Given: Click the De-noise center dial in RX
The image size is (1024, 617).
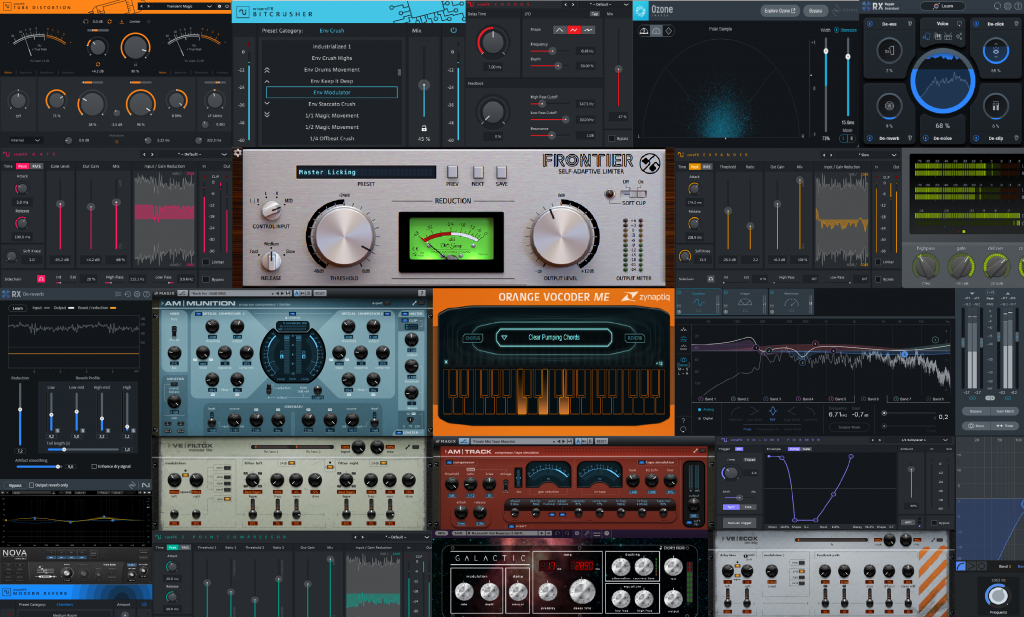Looking at the screenshot, I should click(x=942, y=78).
